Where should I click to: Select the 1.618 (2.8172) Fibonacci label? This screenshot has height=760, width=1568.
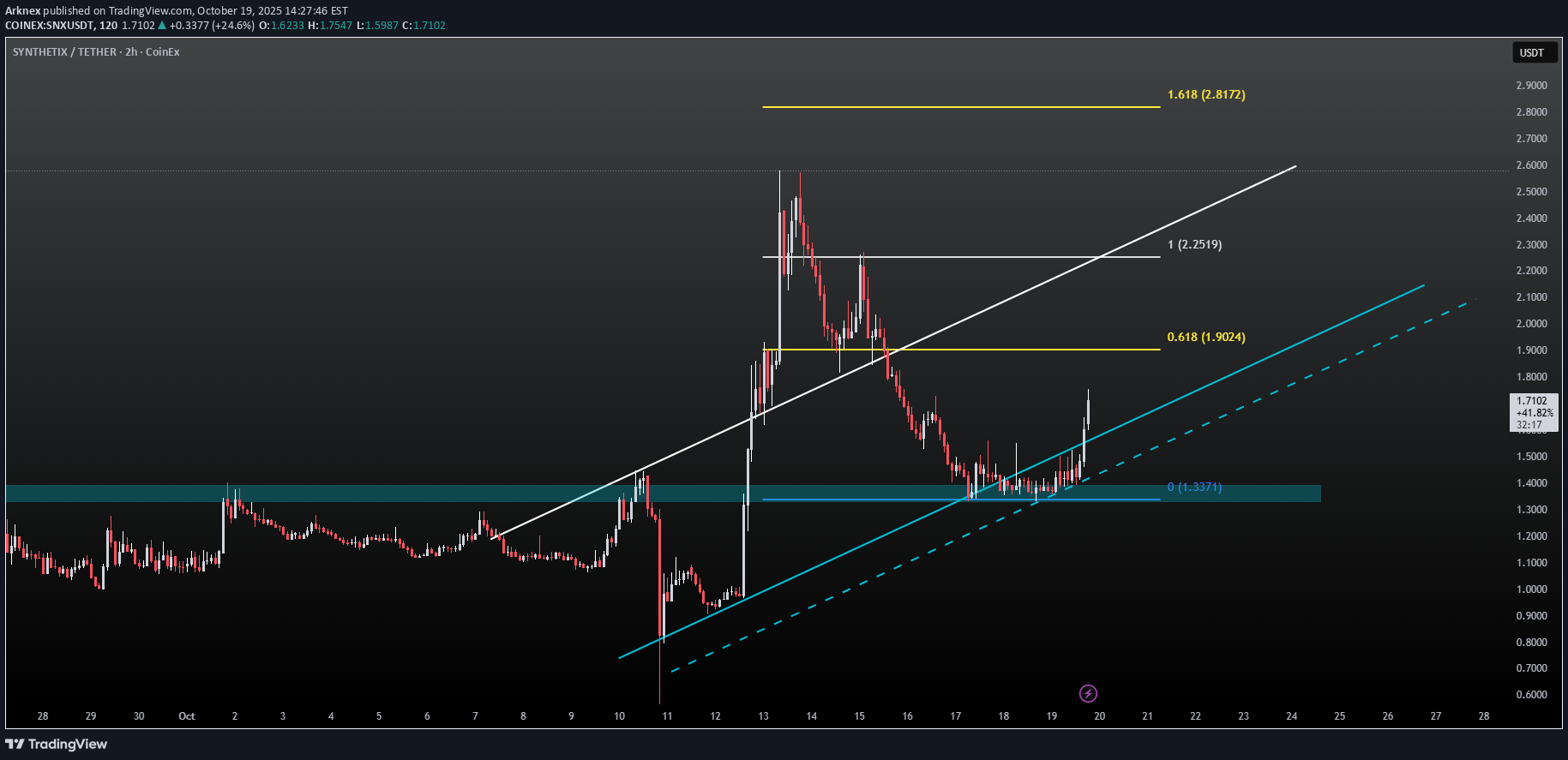(1205, 95)
